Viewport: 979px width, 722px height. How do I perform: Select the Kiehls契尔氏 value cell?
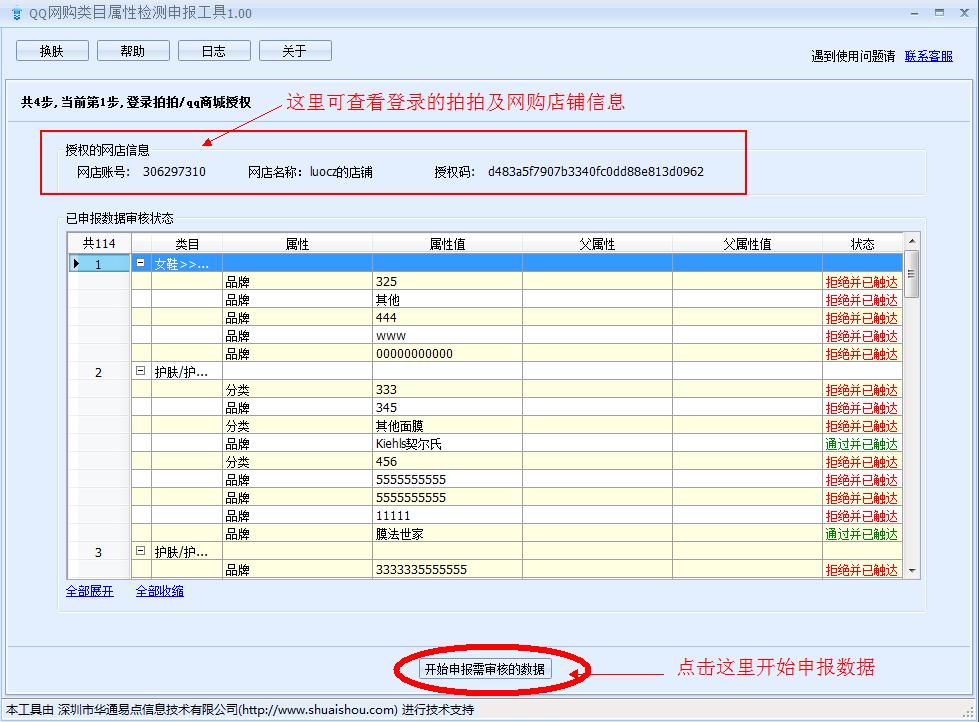coord(447,443)
